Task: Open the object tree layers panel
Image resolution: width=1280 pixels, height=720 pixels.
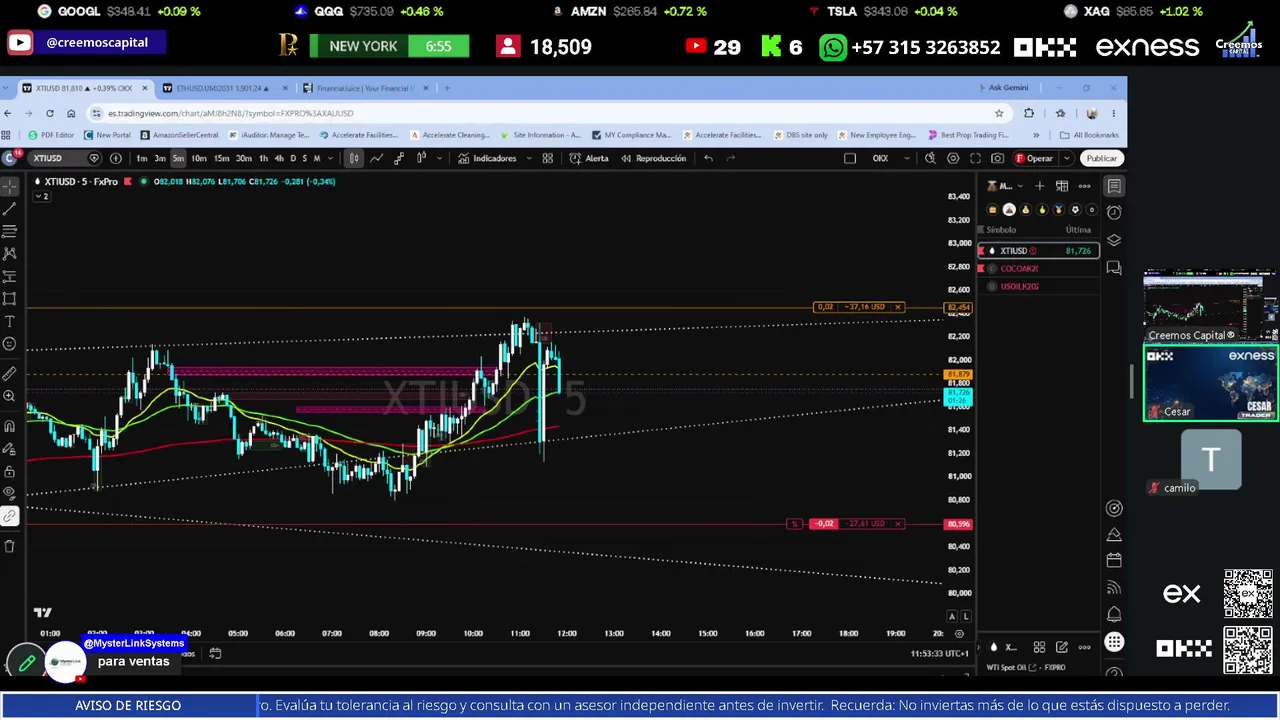Action: (1114, 240)
